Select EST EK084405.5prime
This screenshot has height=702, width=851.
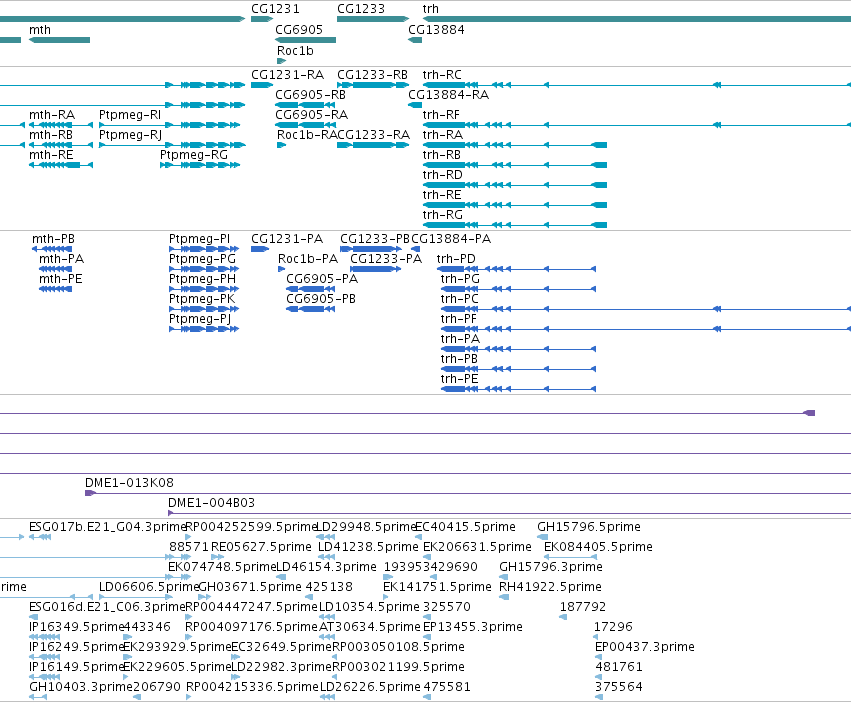point(571,557)
